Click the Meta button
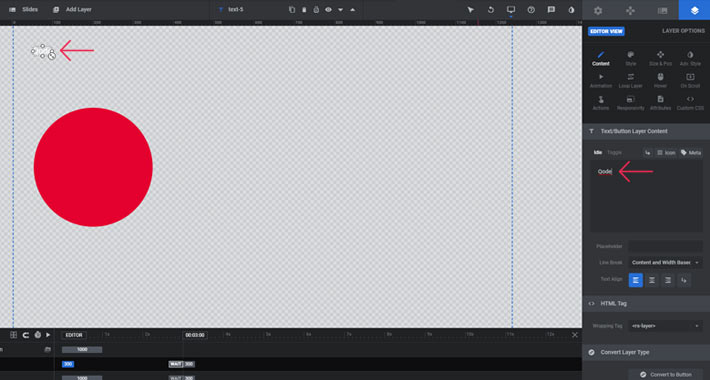Viewport: 710px width, 380px height. tap(691, 153)
